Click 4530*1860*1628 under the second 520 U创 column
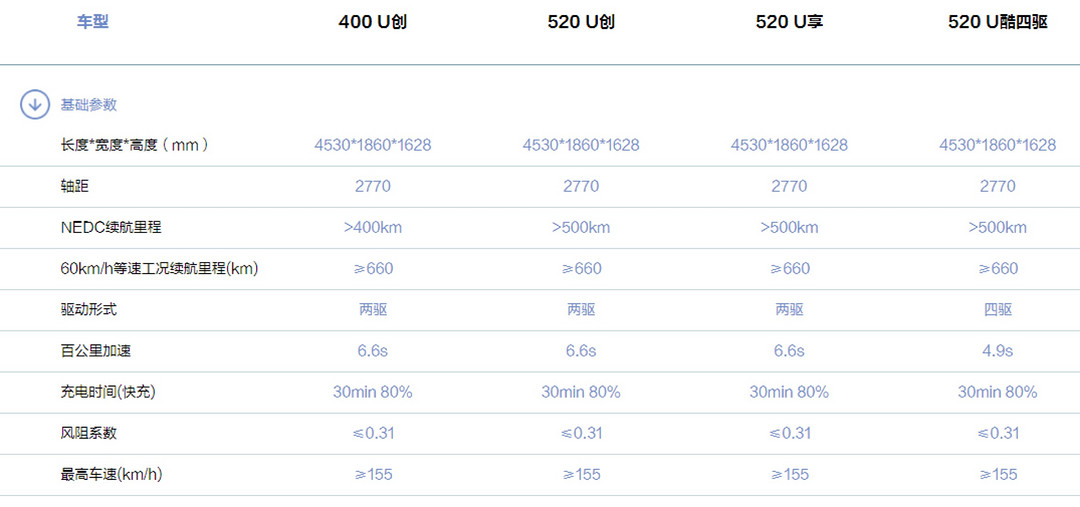 coord(581,145)
